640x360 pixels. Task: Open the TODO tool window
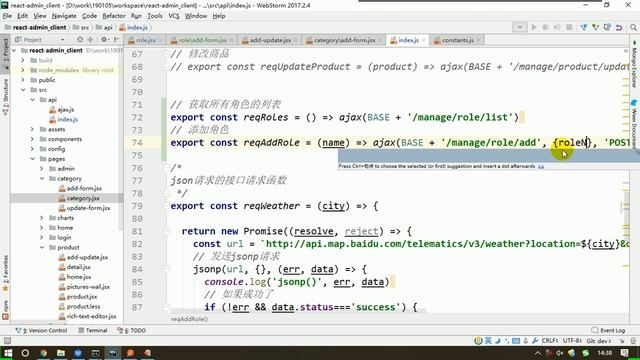[131, 330]
